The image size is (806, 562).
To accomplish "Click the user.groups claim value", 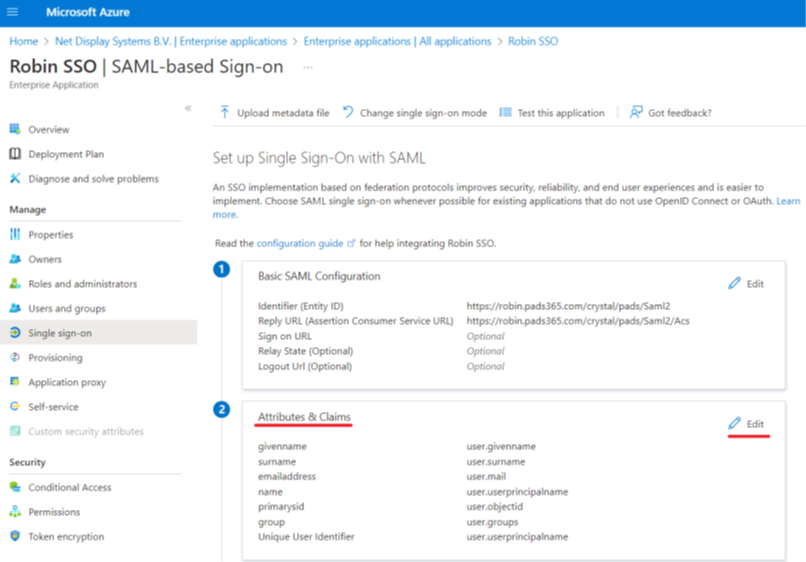I will tap(492, 522).
